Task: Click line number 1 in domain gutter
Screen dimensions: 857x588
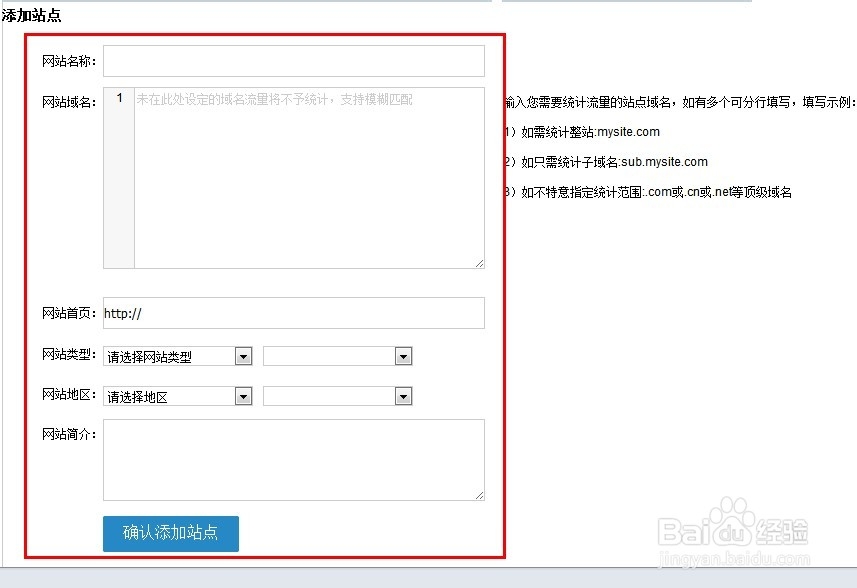Action: coord(119,98)
